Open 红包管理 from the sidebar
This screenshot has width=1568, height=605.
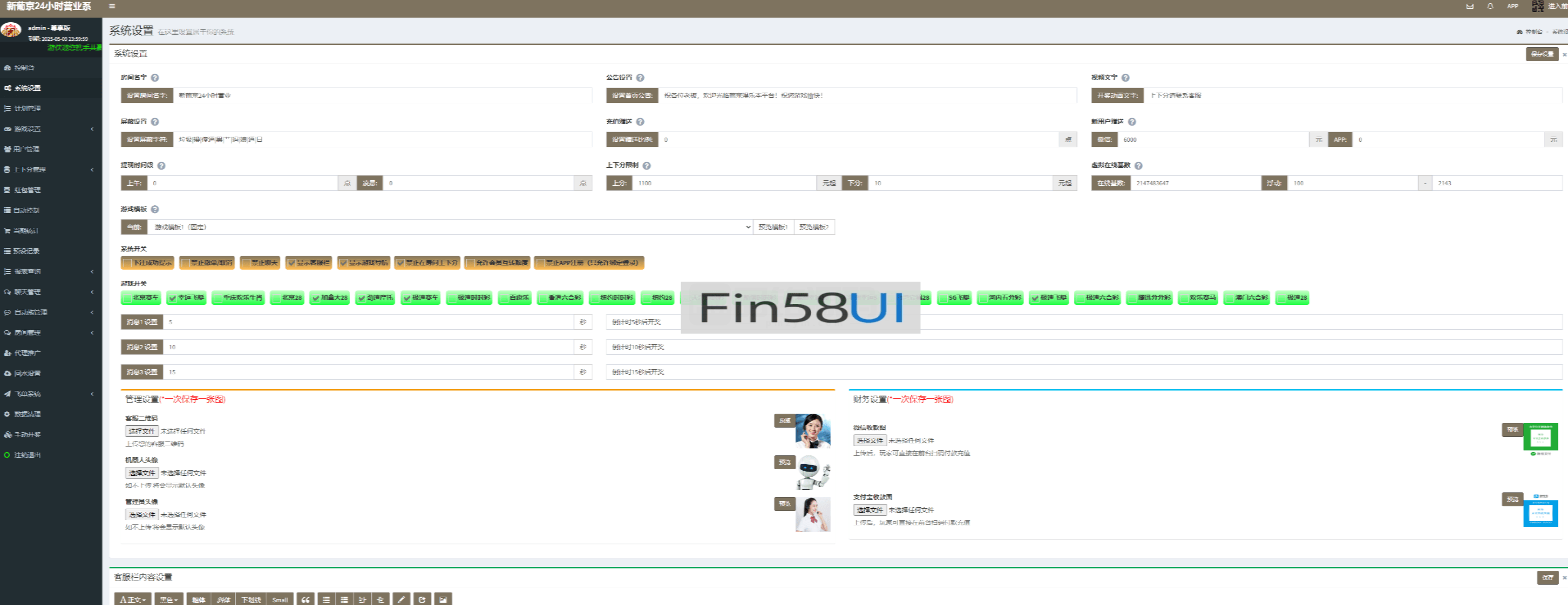(27, 190)
